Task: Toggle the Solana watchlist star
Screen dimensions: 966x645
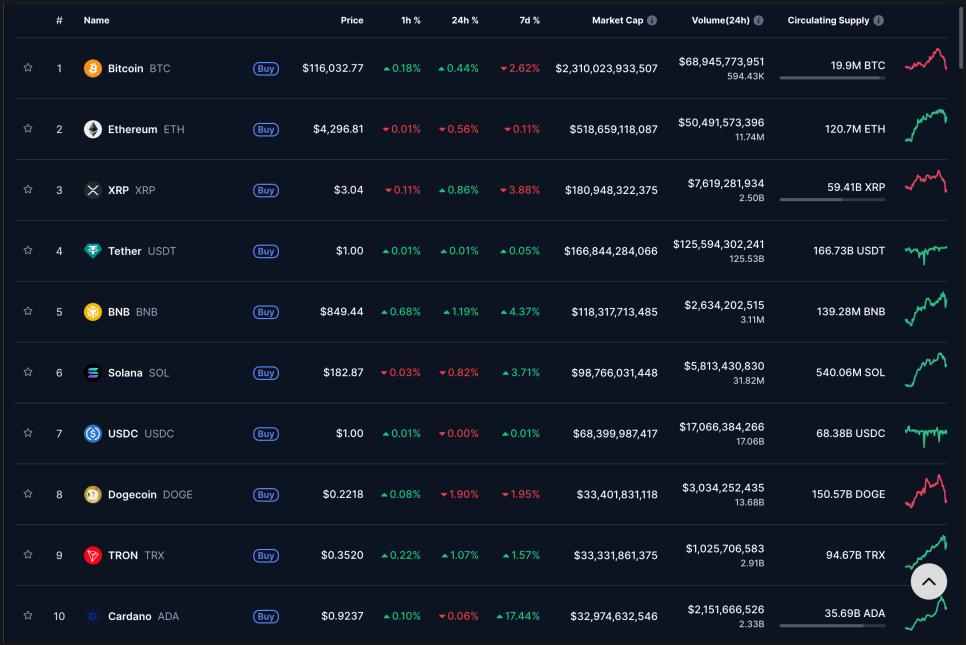Action: tap(28, 372)
